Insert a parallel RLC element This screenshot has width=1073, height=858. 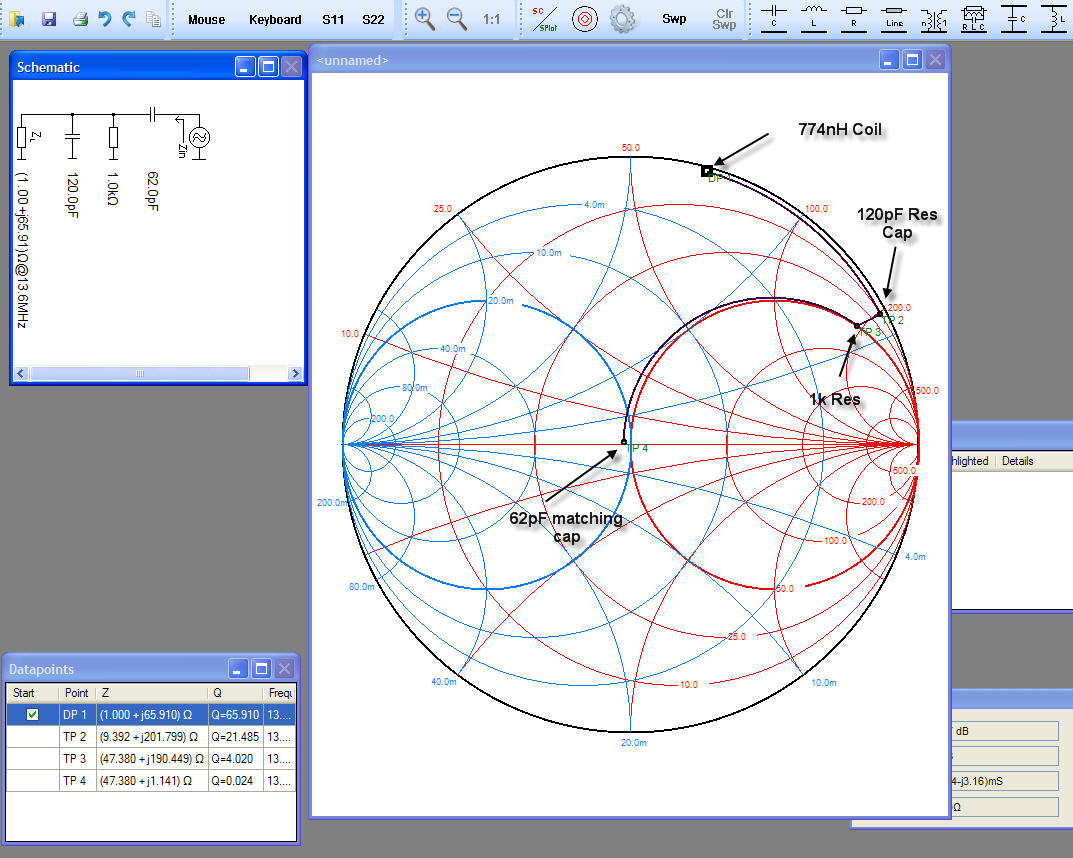pos(974,18)
